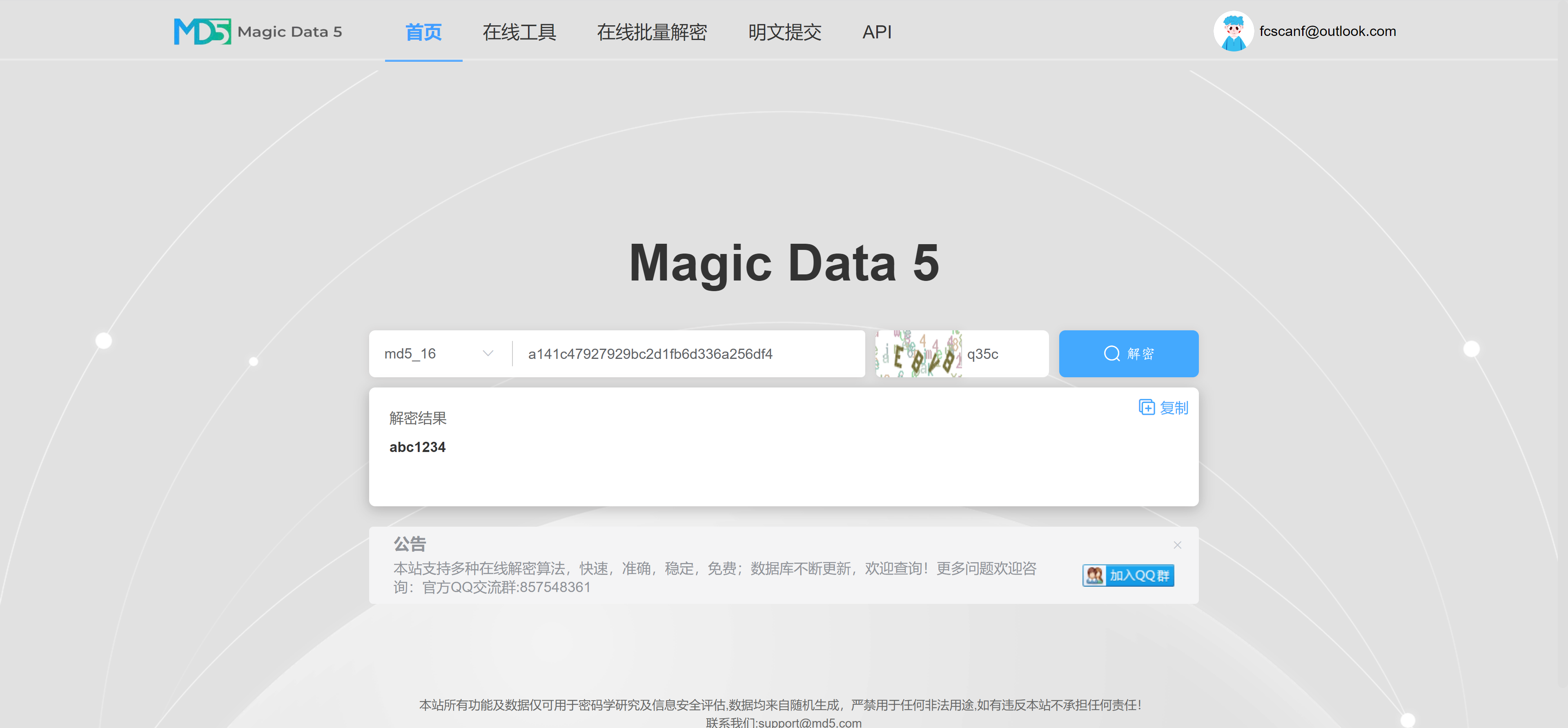This screenshot has width=1568, height=728.
Task: Navigate to 明文提交 page
Action: tap(784, 32)
